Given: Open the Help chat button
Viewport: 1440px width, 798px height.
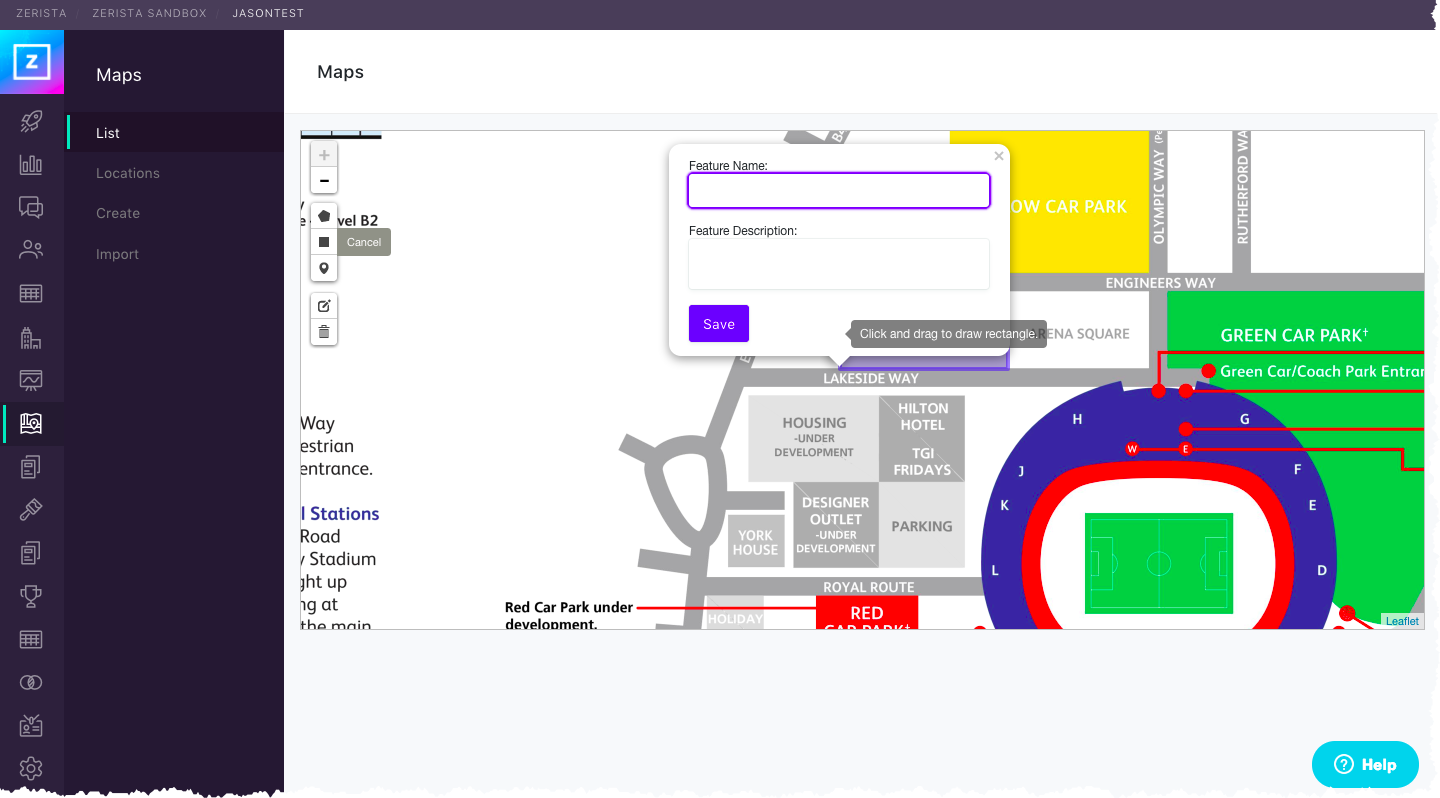Looking at the screenshot, I should [1365, 765].
